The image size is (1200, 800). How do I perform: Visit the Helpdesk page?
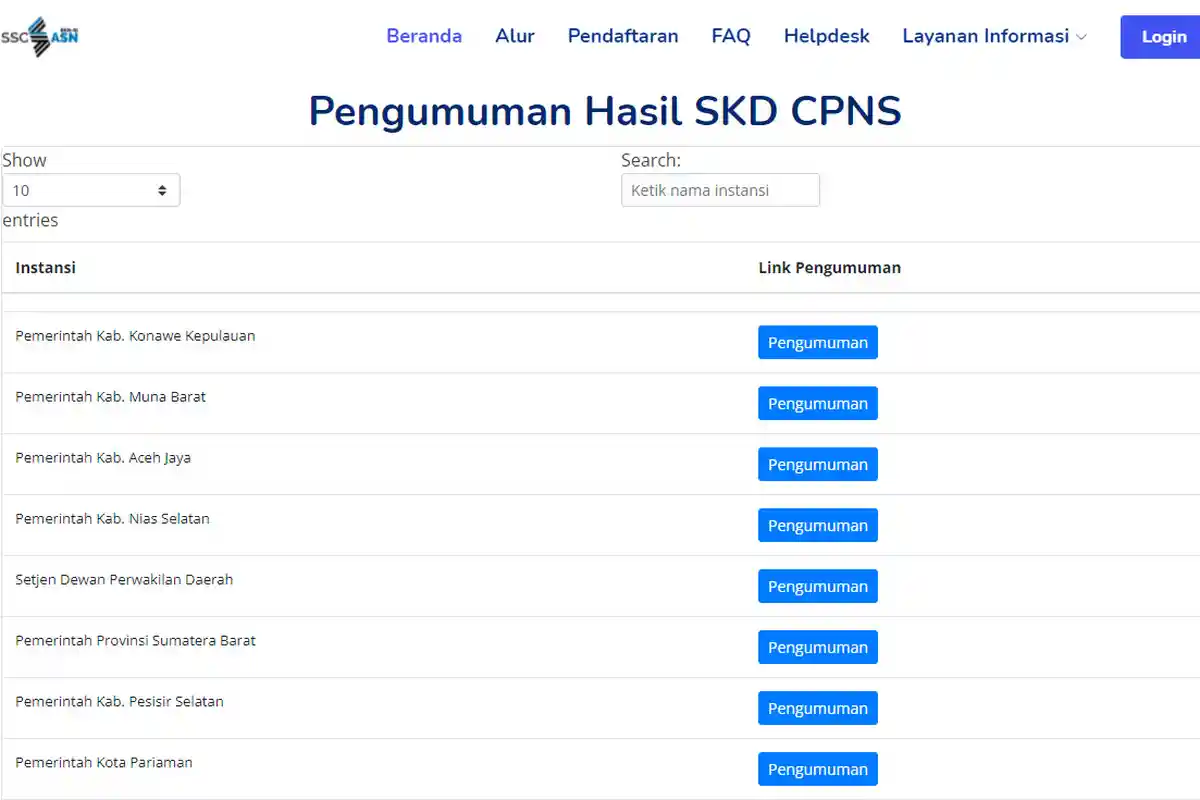(827, 36)
